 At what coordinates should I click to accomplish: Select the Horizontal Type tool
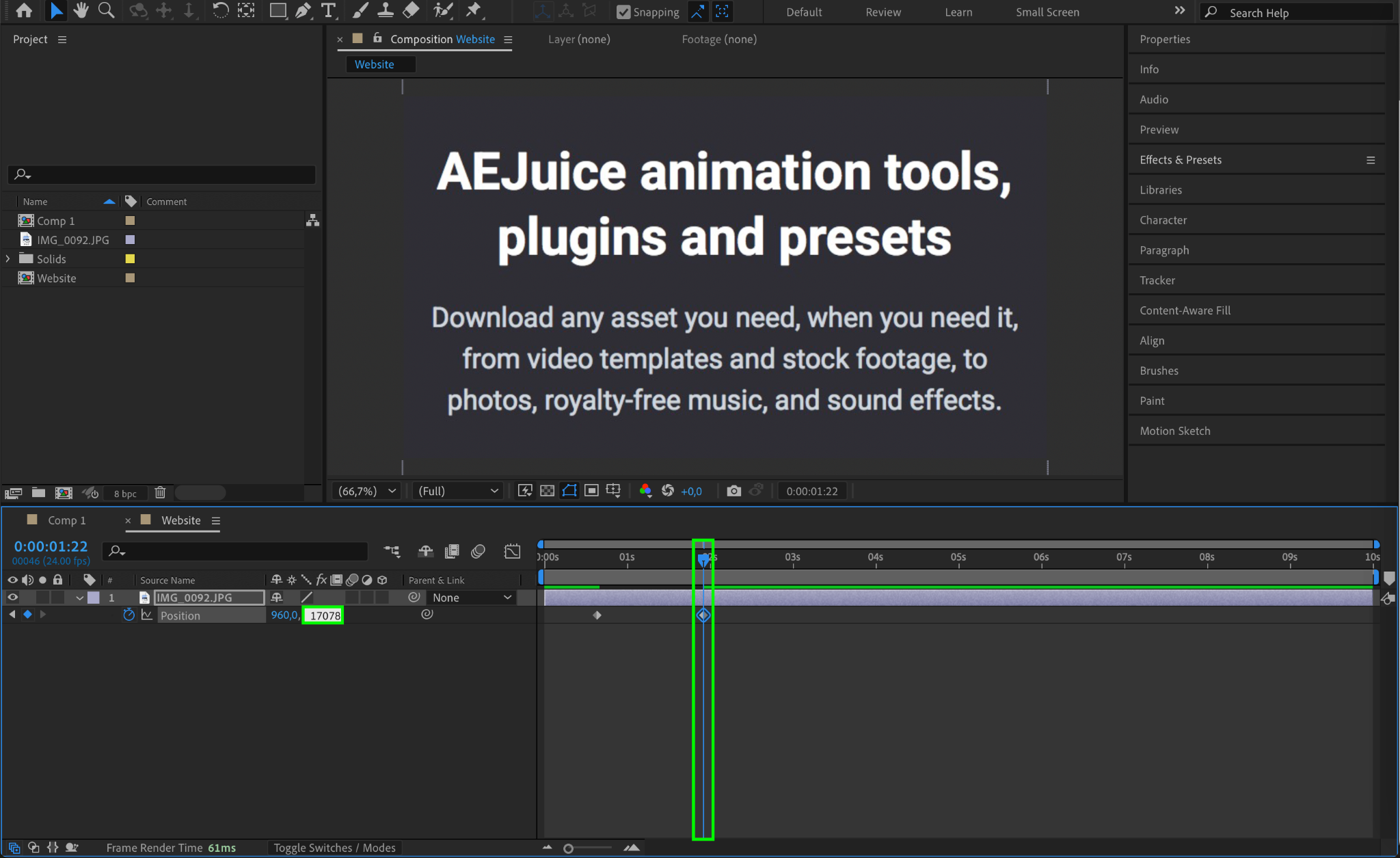tap(328, 10)
